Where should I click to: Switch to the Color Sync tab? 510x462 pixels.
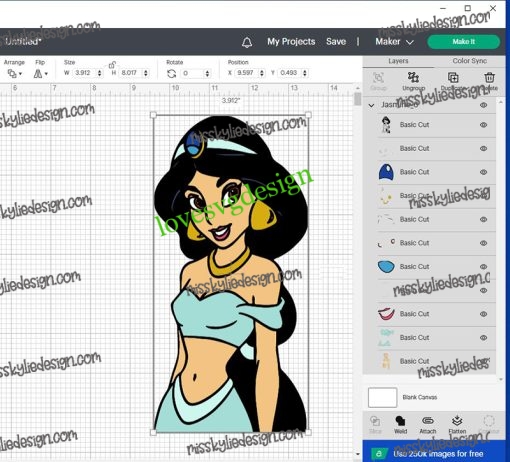click(469, 61)
